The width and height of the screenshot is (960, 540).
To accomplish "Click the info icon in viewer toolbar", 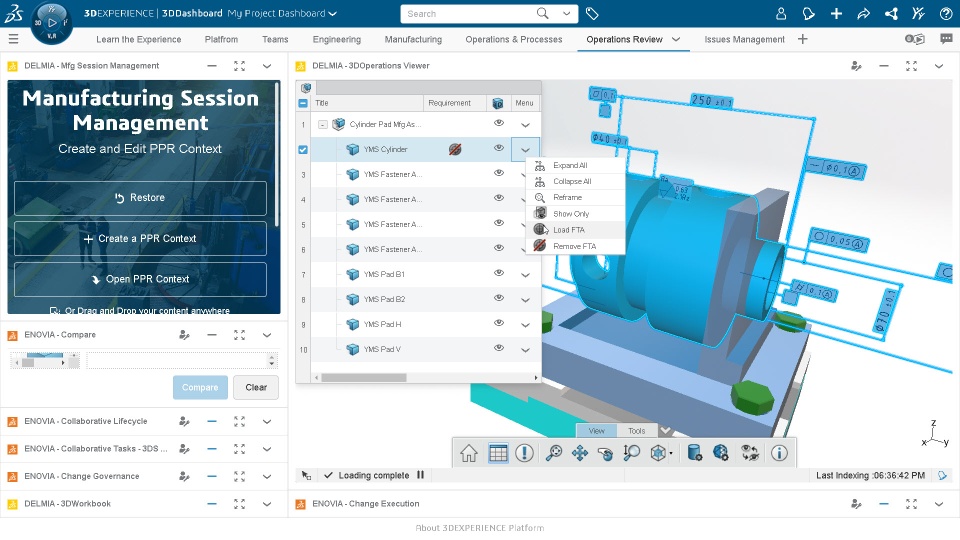I will click(x=779, y=453).
